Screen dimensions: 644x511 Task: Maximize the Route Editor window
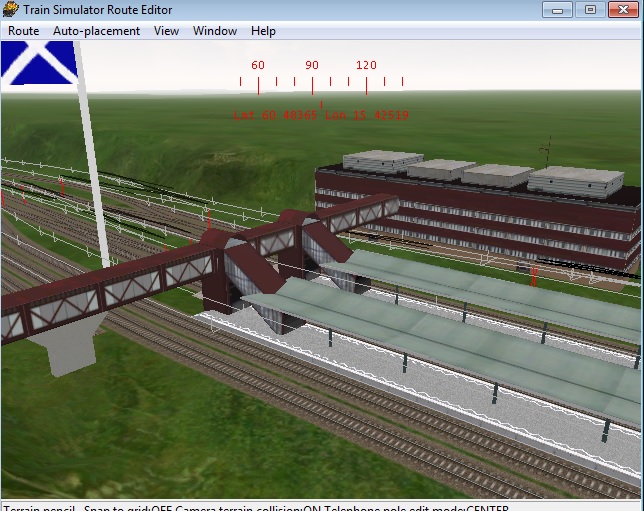pos(590,10)
